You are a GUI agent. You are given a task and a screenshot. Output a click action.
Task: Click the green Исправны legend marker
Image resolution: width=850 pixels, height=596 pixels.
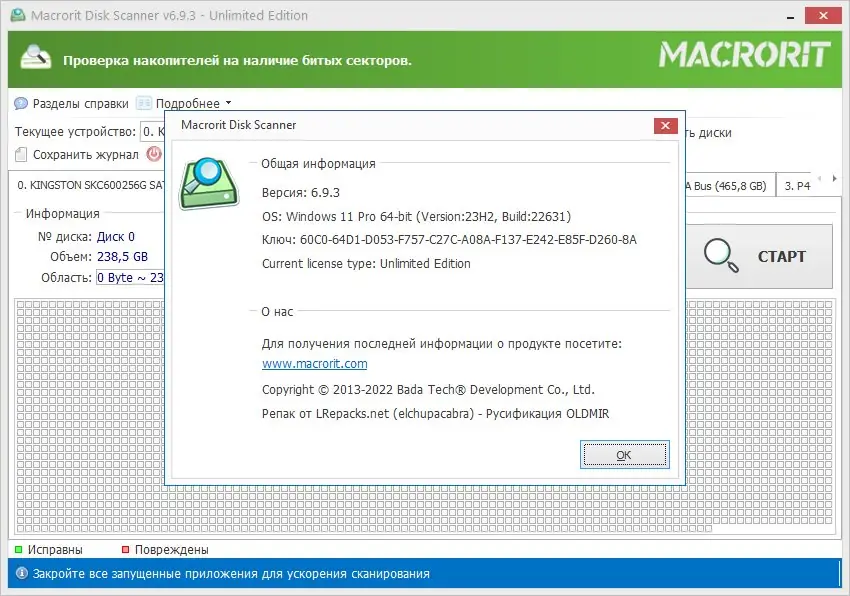click(18, 549)
